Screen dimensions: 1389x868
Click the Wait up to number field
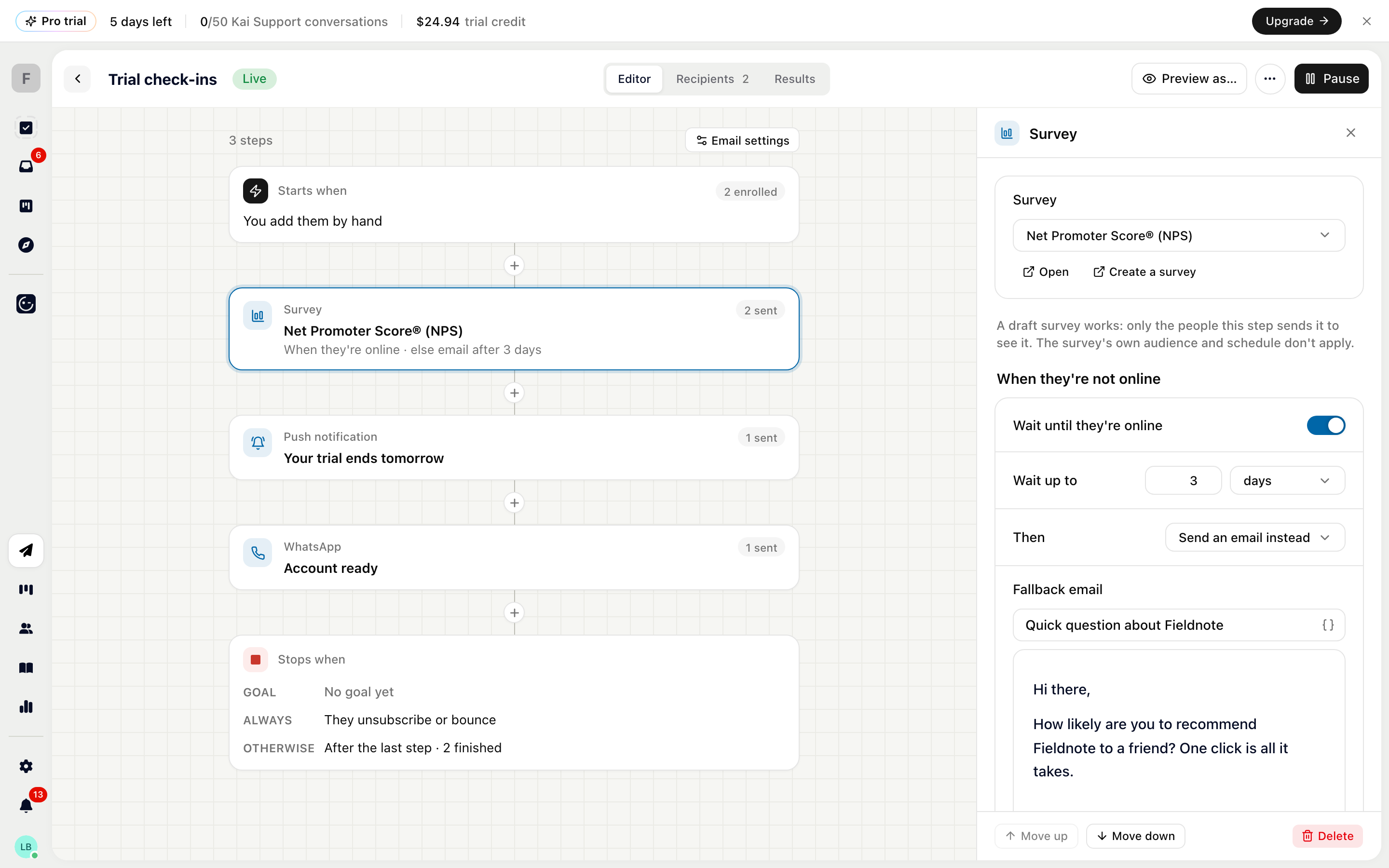click(1183, 480)
